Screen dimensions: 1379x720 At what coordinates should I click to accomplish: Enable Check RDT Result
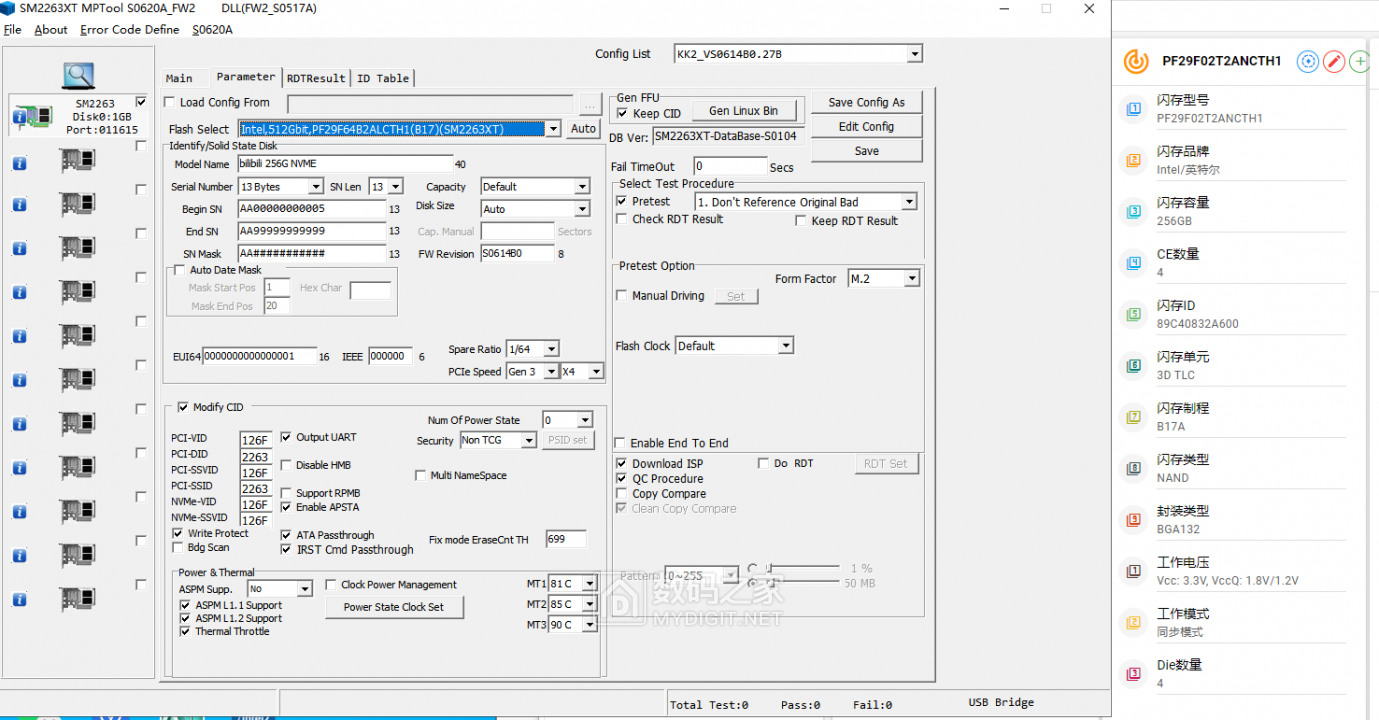(x=622, y=219)
